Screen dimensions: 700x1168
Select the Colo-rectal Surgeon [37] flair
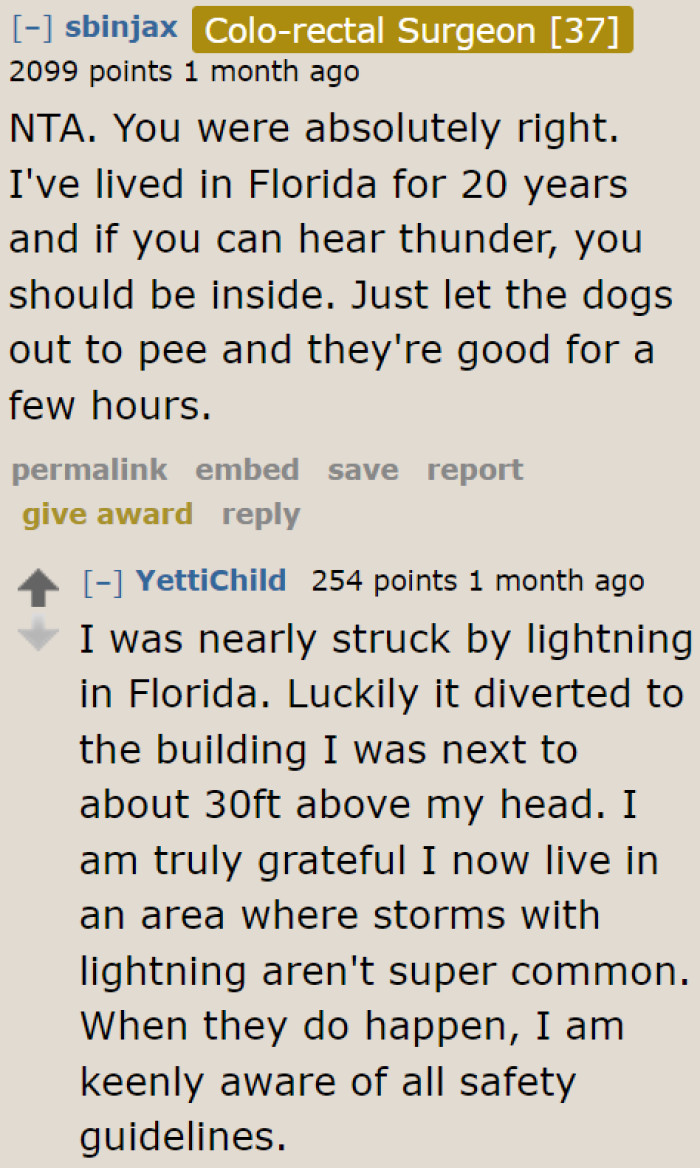coord(412,30)
